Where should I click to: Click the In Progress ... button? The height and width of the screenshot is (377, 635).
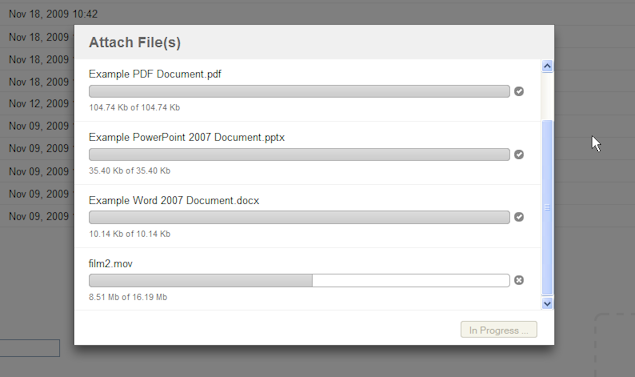pyautogui.click(x=499, y=330)
